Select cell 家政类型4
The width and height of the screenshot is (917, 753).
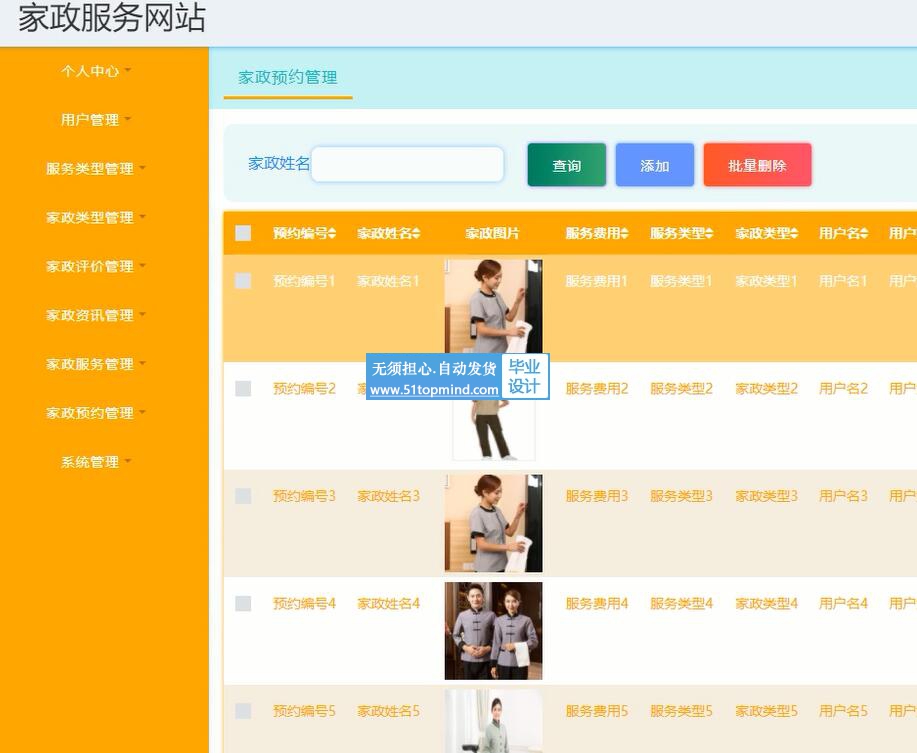coord(766,604)
